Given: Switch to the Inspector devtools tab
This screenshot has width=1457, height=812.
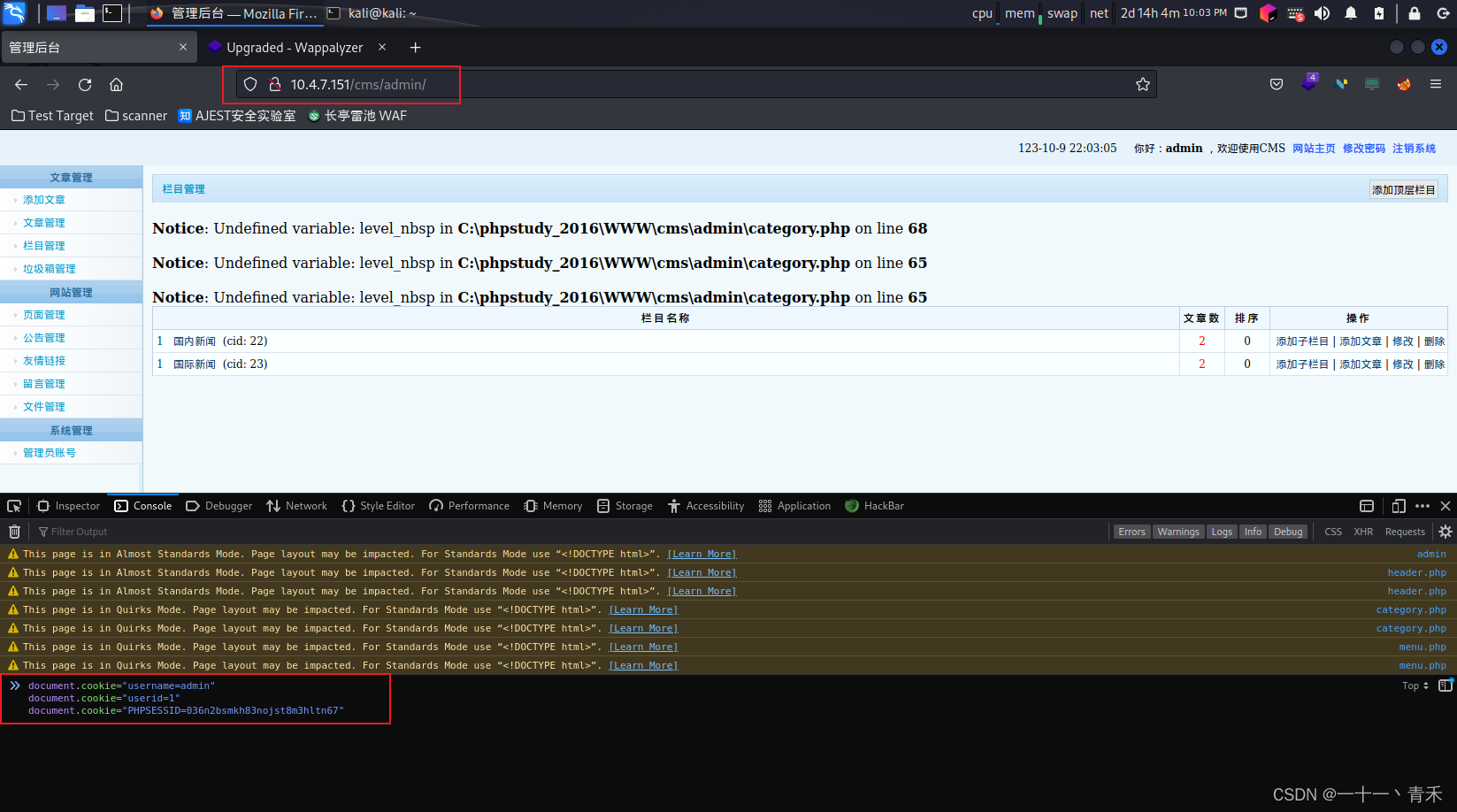Looking at the screenshot, I should pos(69,506).
